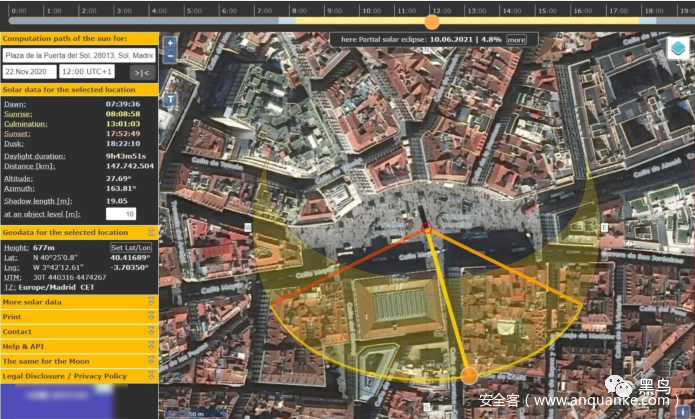Click the Dawn: label link
Viewport: 695px width, 419px height.
point(15,104)
